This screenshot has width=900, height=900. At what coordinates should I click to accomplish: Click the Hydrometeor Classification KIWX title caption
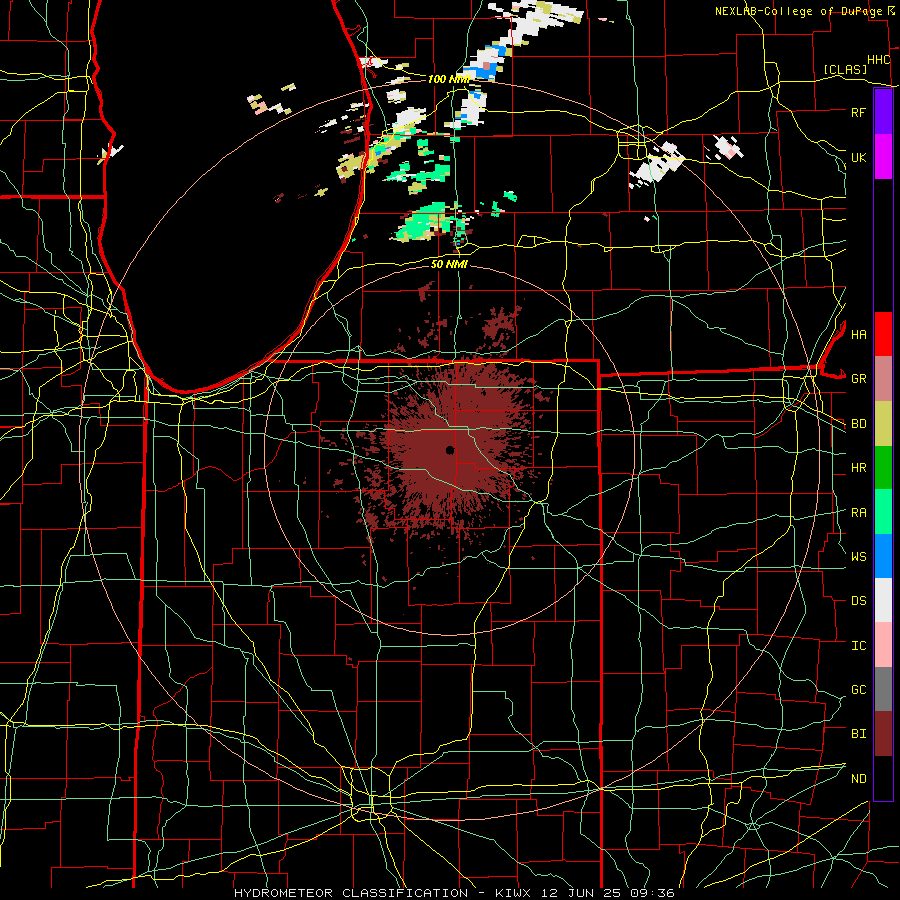454,893
